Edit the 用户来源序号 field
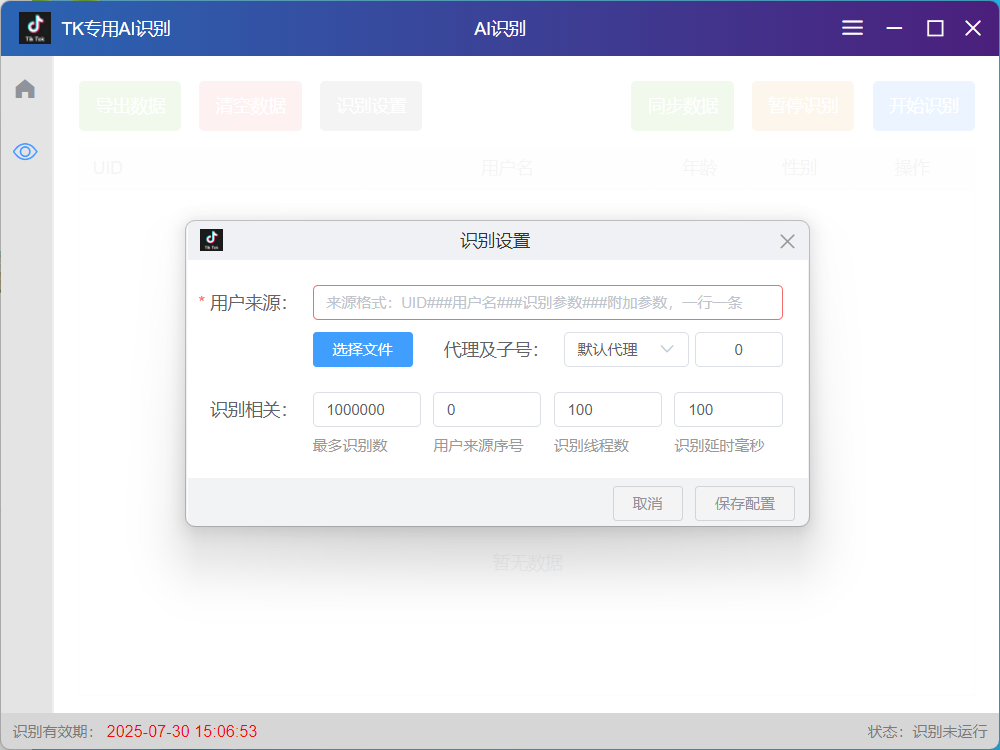This screenshot has width=1000, height=750. (x=487, y=409)
